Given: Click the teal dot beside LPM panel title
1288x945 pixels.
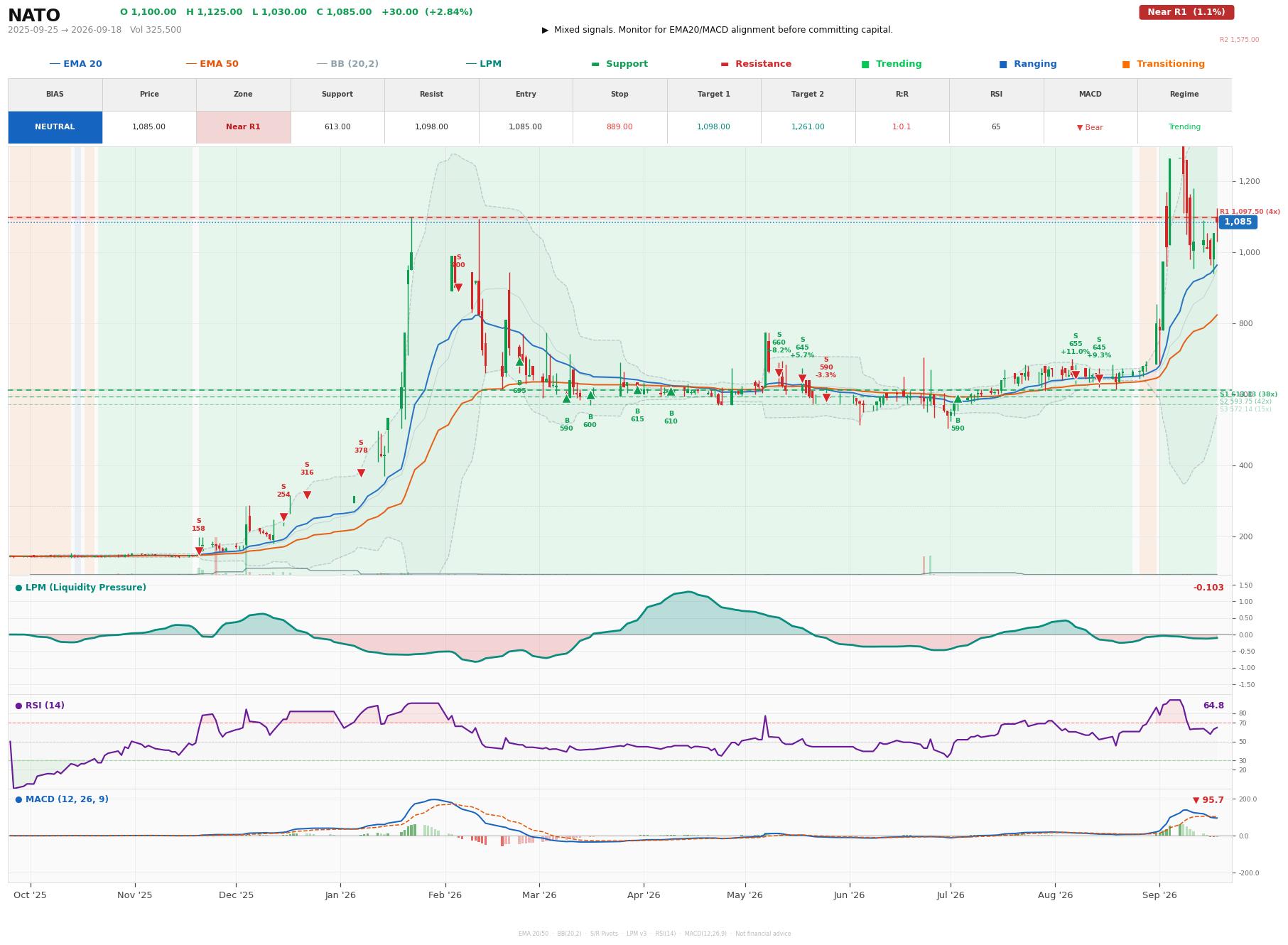Looking at the screenshot, I should 18,588.
